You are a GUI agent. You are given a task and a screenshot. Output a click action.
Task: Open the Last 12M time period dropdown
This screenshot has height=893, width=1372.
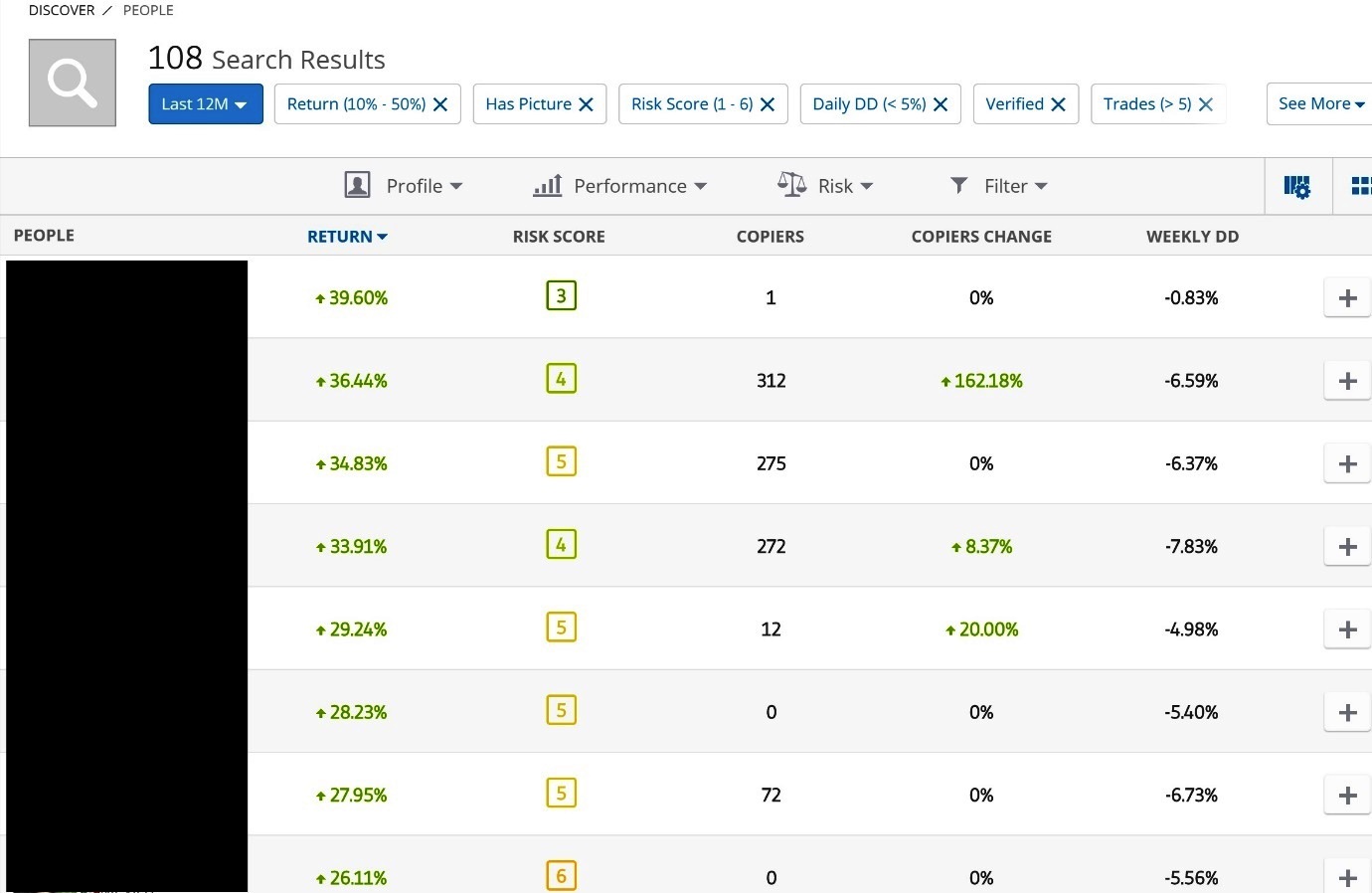coord(205,103)
